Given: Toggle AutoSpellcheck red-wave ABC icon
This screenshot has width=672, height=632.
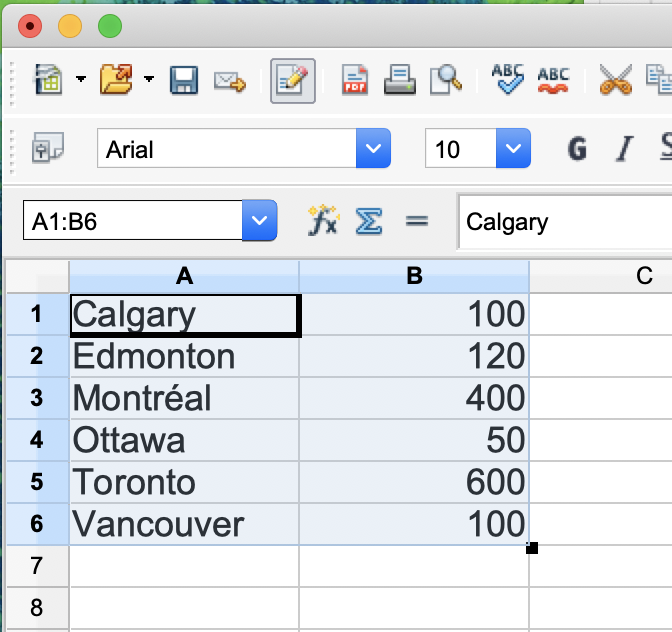Looking at the screenshot, I should click(553, 81).
